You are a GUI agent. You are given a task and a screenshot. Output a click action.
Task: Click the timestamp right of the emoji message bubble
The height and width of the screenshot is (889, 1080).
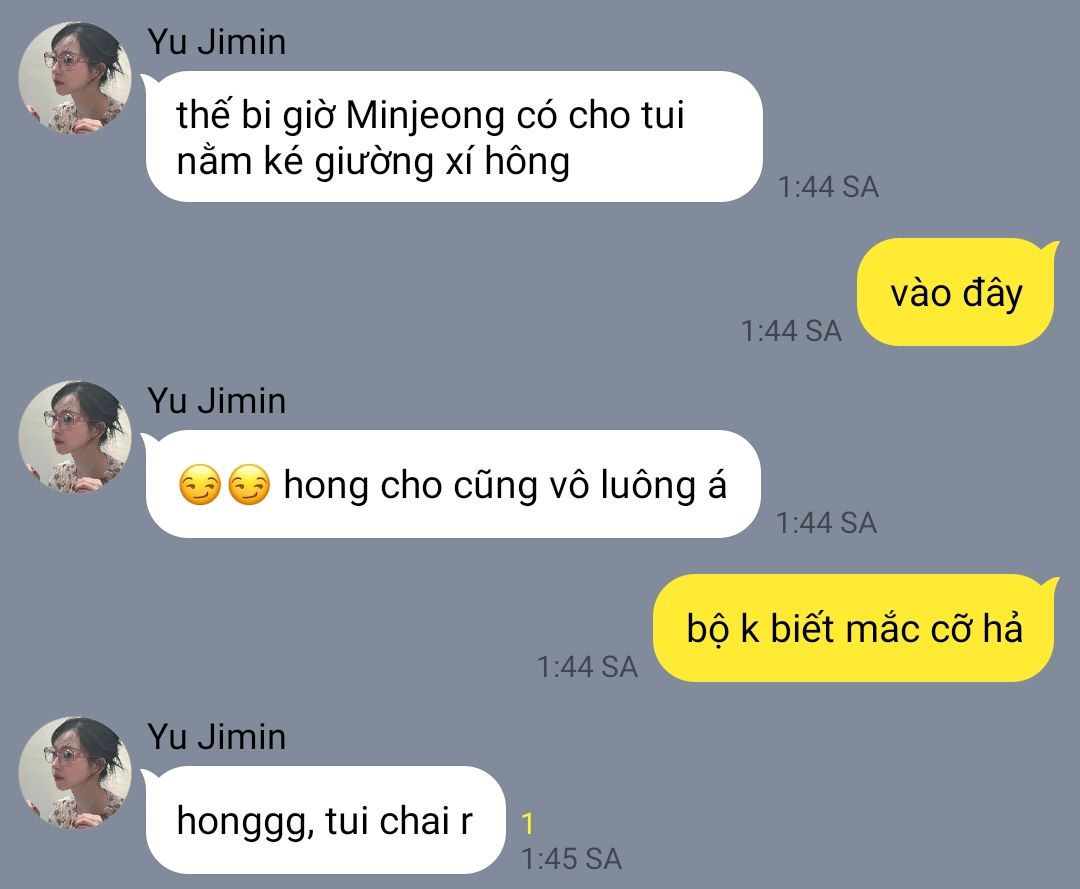click(827, 523)
